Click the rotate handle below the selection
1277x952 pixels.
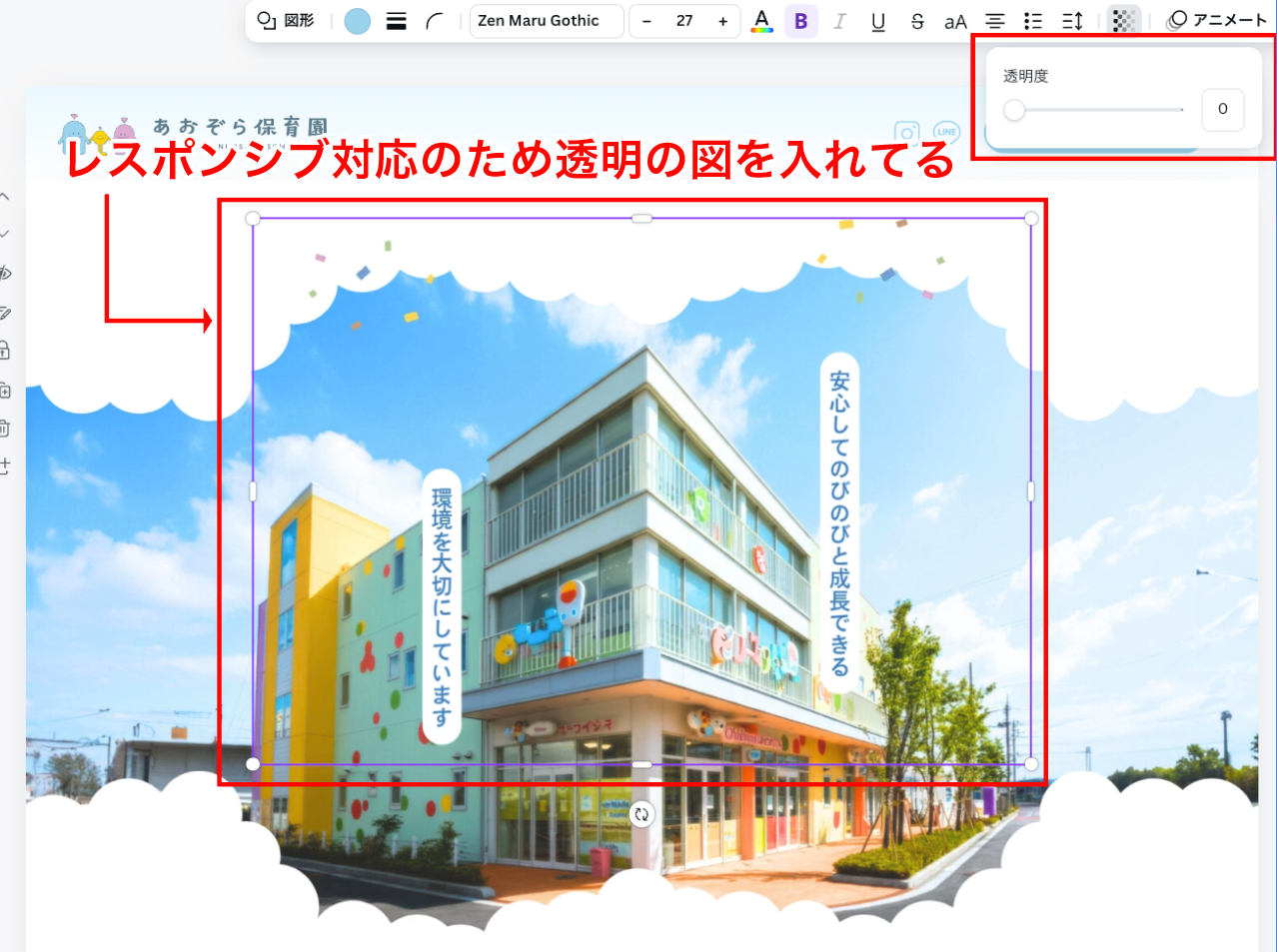tap(641, 814)
